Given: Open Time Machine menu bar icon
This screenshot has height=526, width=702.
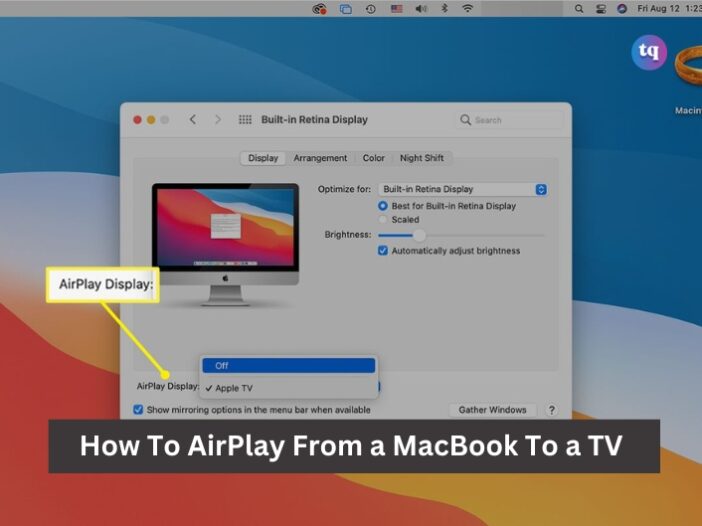Looking at the screenshot, I should [x=371, y=9].
